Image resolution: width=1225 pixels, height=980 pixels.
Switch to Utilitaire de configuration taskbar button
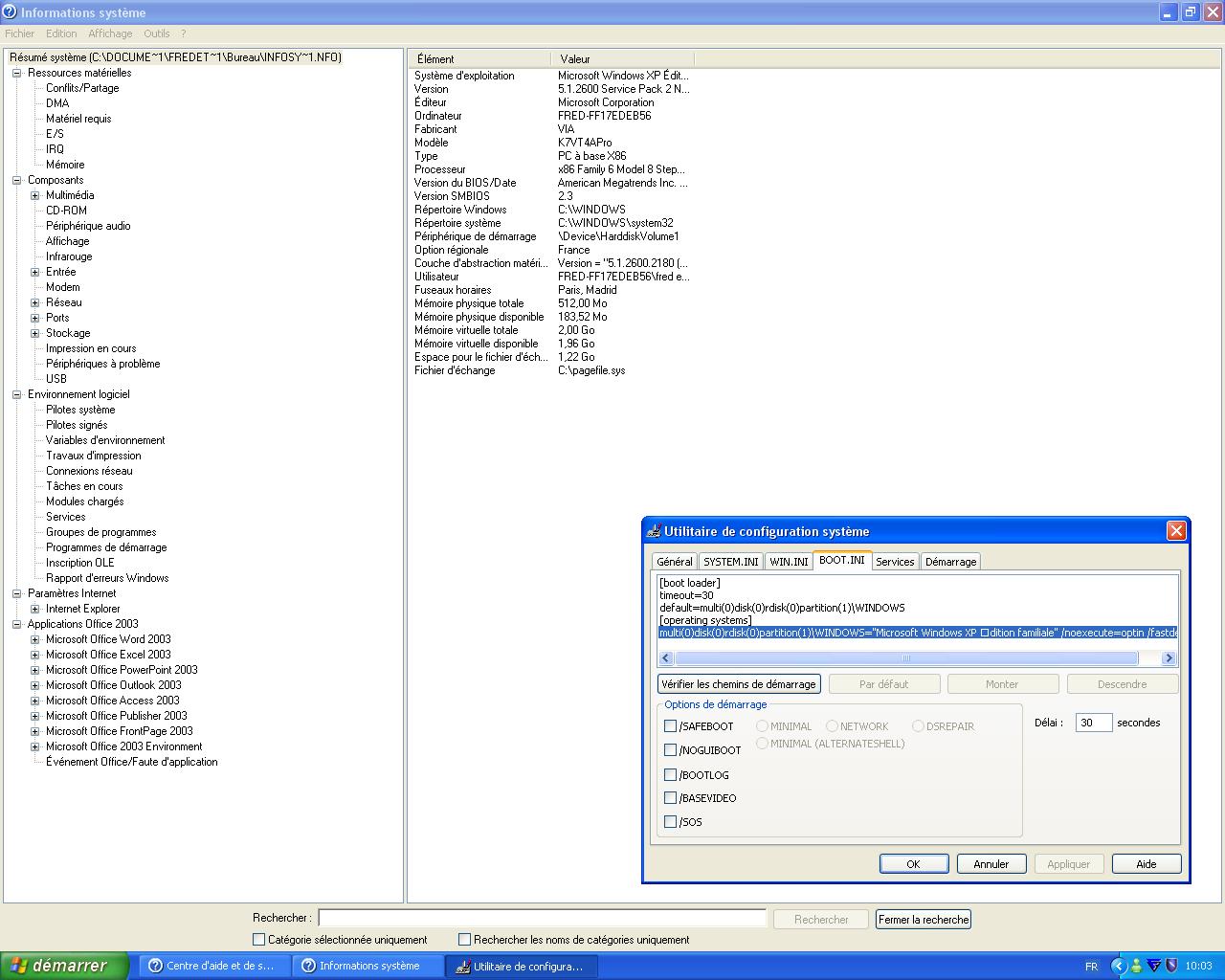click(x=522, y=967)
